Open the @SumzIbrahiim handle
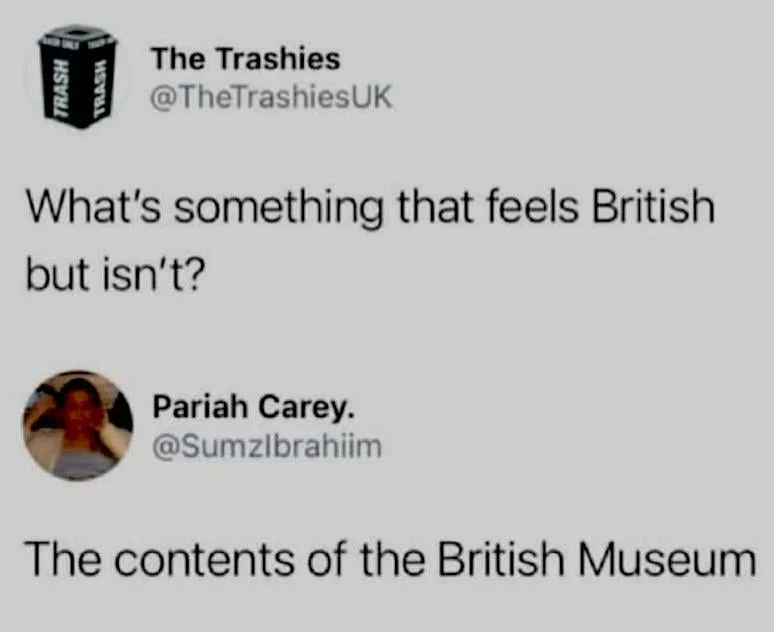Image resolution: width=774 pixels, height=632 pixels. point(267,447)
